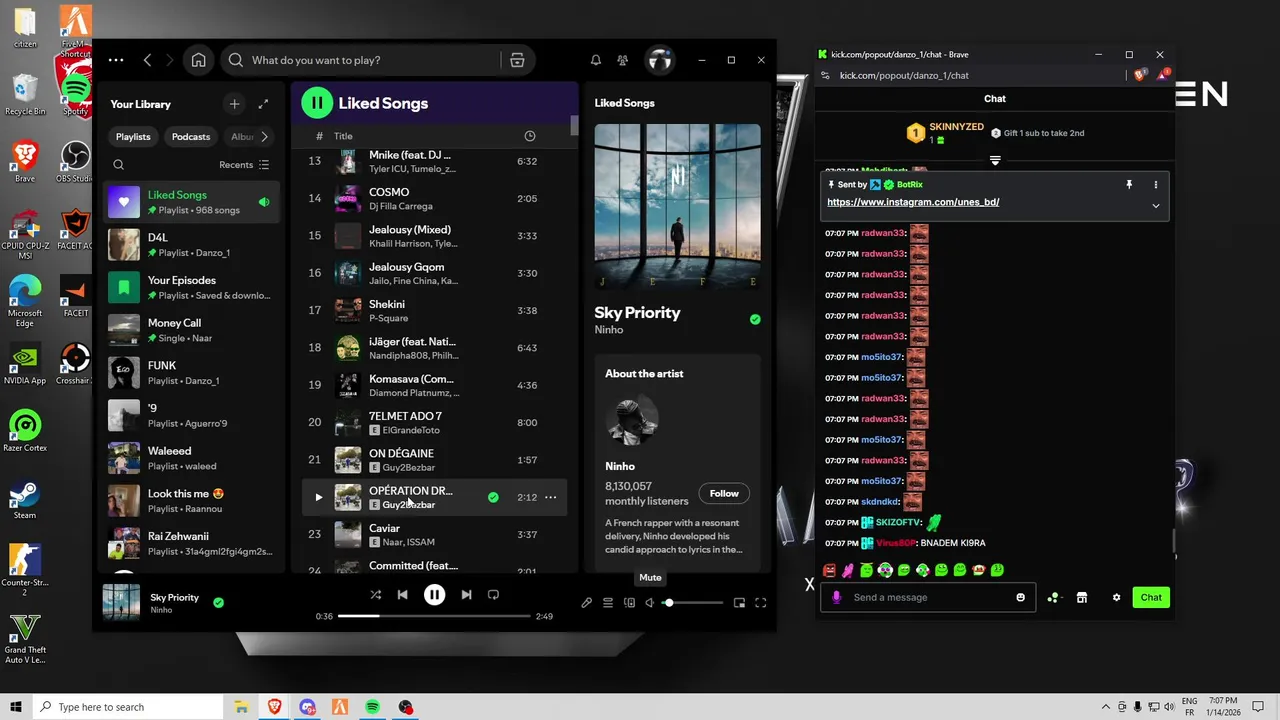Open Kick chat shop icon
Image resolution: width=1280 pixels, height=720 pixels.
click(x=1081, y=597)
